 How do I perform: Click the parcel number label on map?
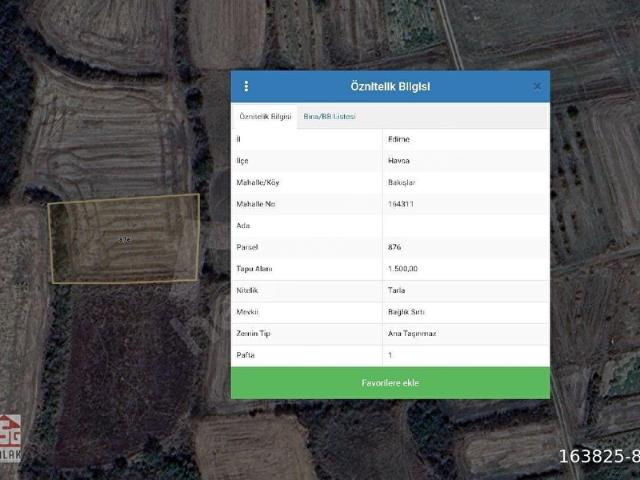click(124, 240)
